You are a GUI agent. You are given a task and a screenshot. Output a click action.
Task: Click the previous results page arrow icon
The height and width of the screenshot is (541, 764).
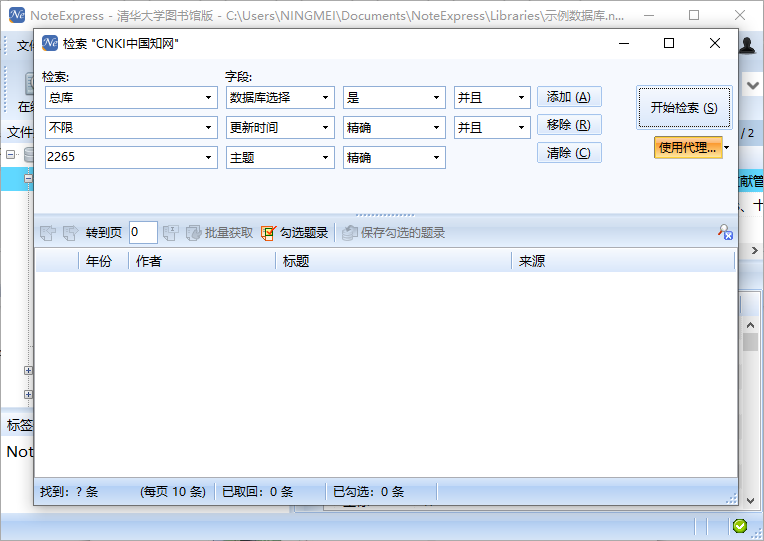(47, 233)
